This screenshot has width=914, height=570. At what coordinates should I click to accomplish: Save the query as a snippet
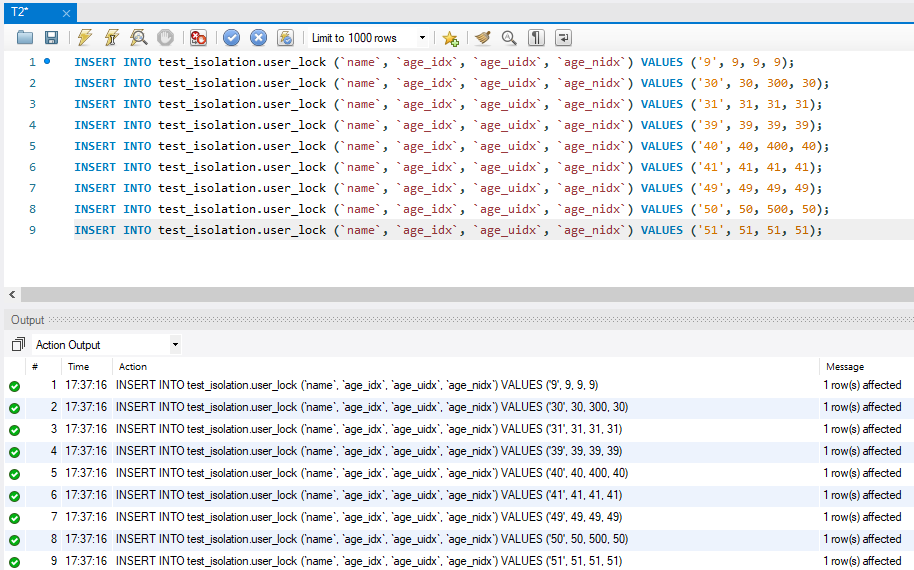click(x=450, y=38)
